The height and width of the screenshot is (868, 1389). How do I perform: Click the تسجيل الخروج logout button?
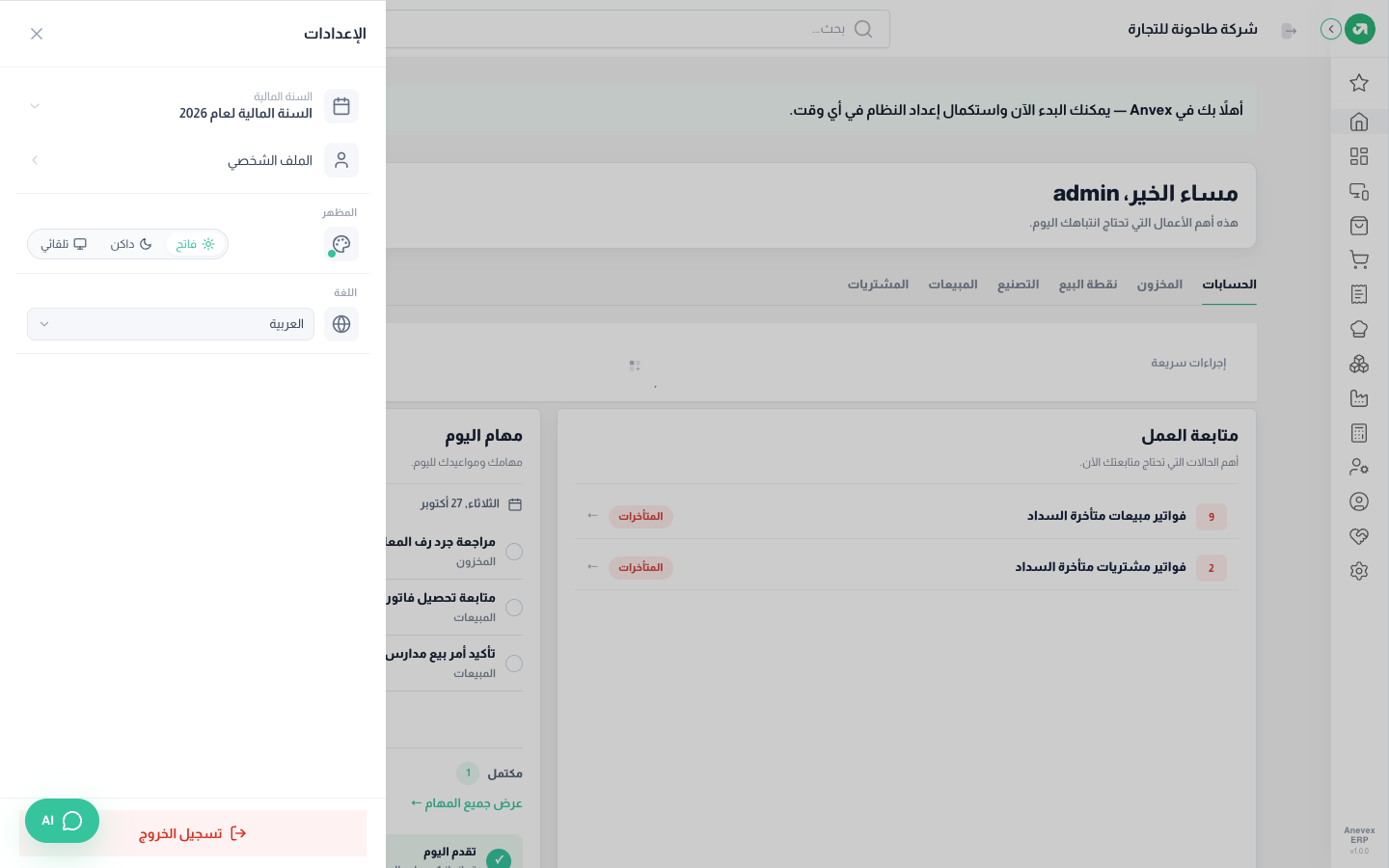[x=193, y=833]
